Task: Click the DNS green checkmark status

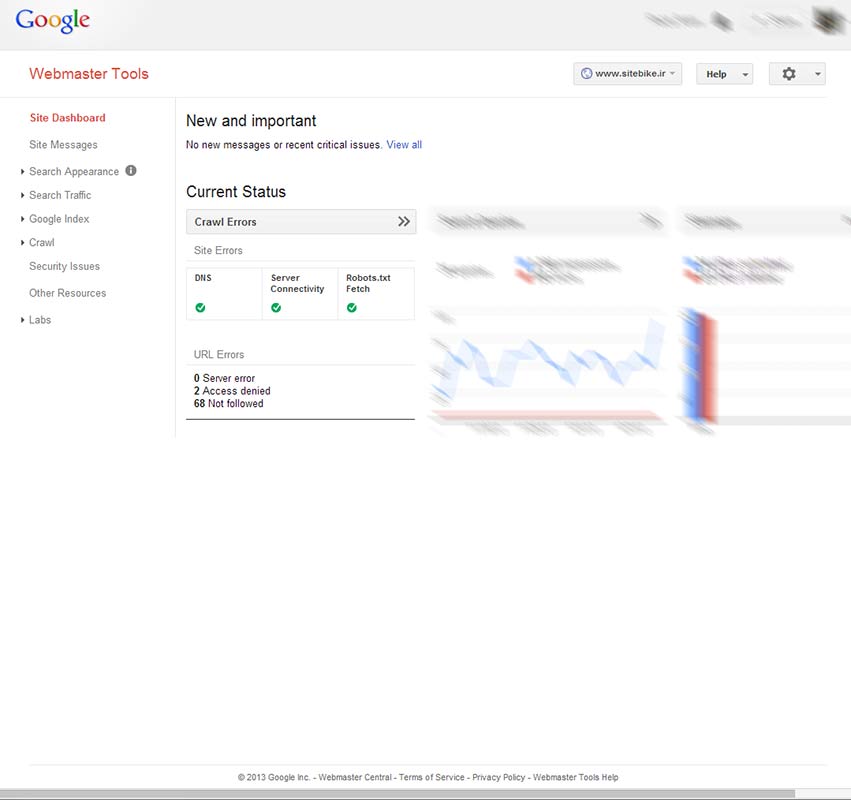Action: coord(200,308)
